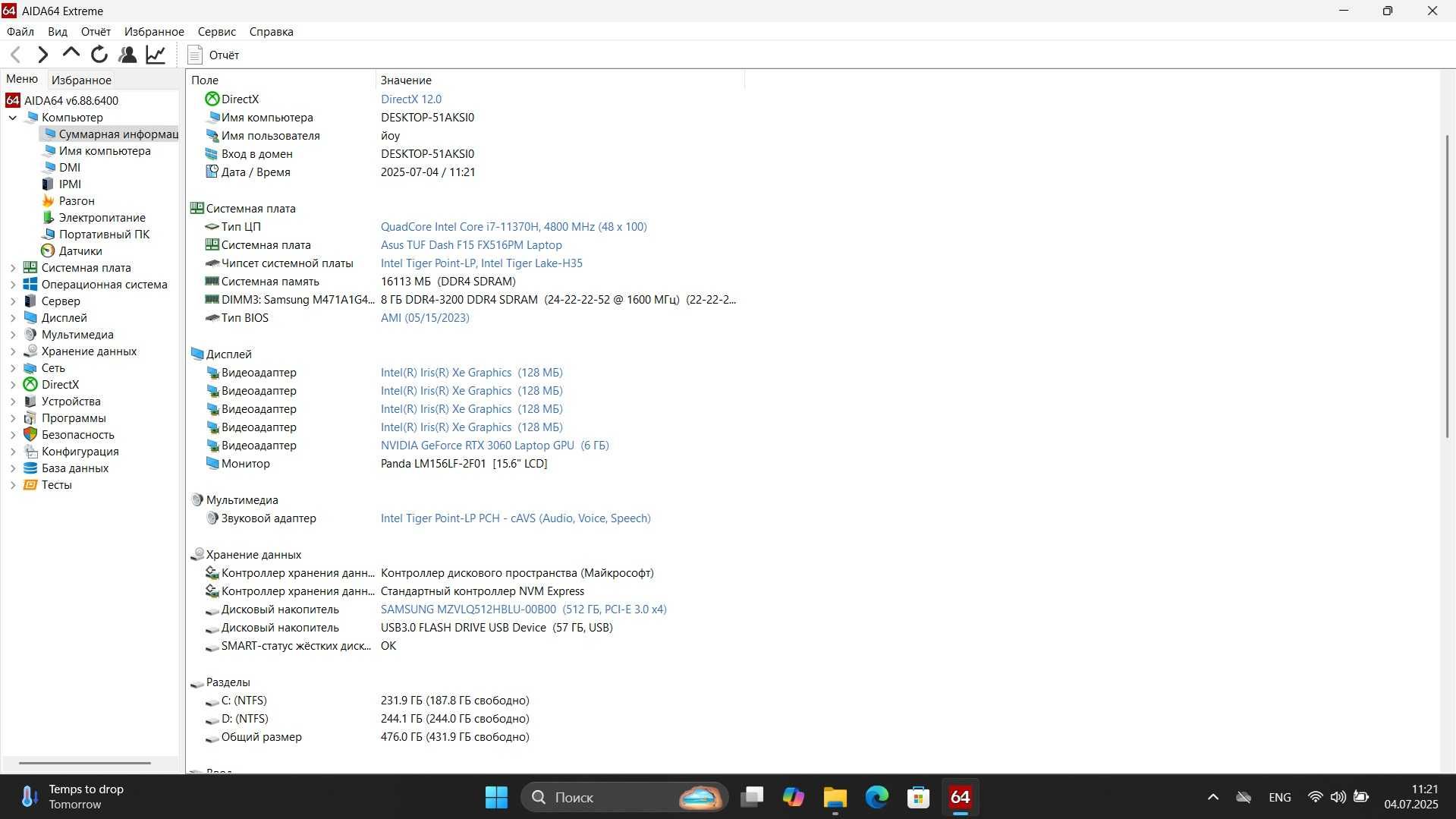Expand the Системная плата tree node
Screen dimensions: 1456x819
13,268
